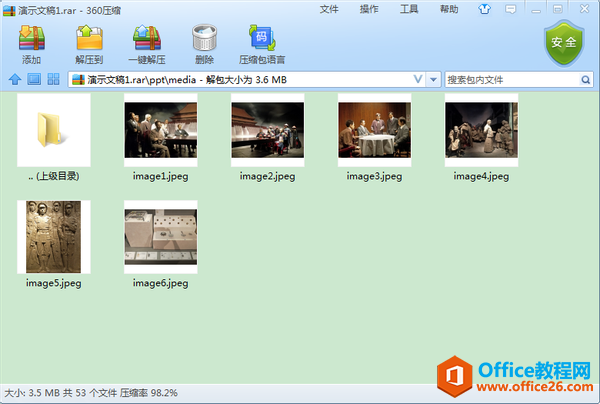This screenshot has width=600, height=404.
Task: Open the 帮助 (Help) menu
Action: pyautogui.click(x=449, y=9)
